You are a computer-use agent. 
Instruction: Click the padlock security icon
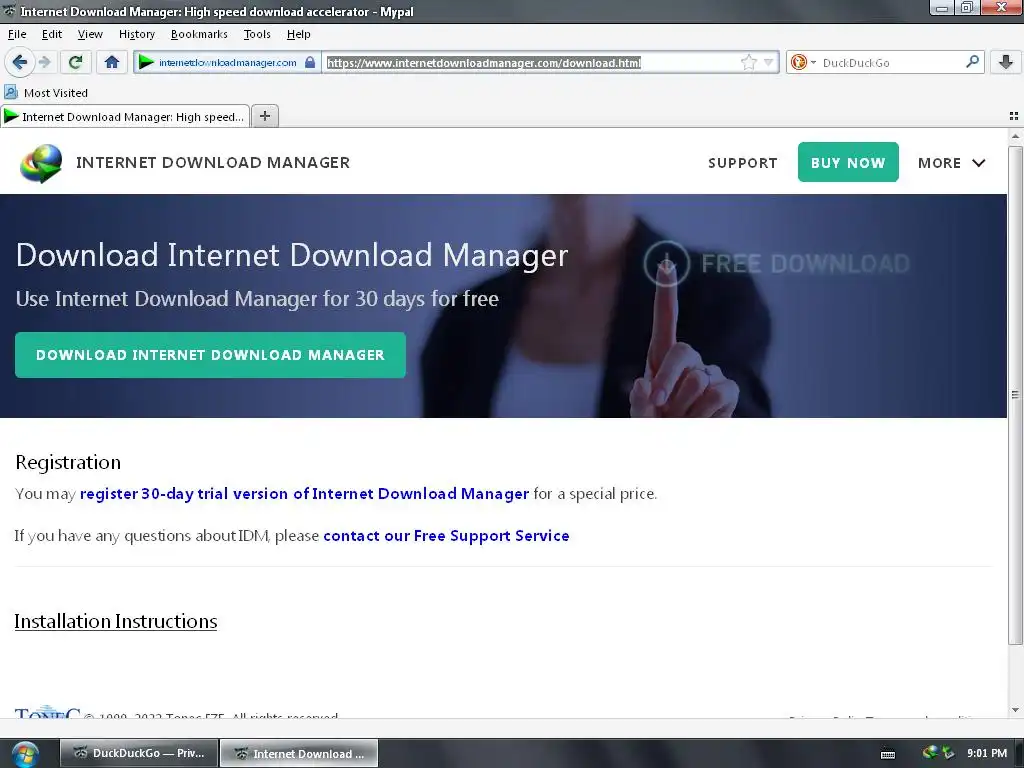pos(310,62)
